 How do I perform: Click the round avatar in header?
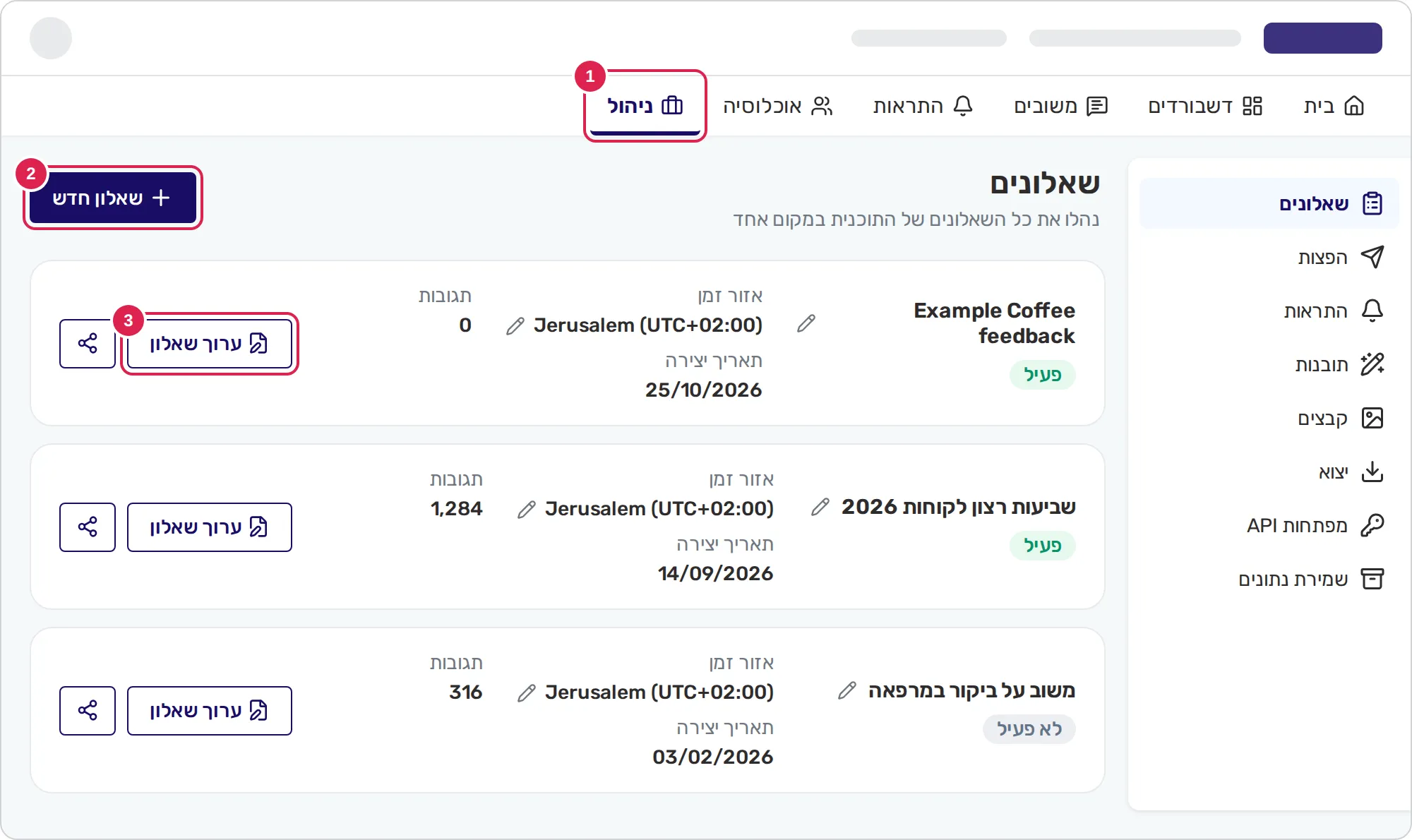click(51, 38)
